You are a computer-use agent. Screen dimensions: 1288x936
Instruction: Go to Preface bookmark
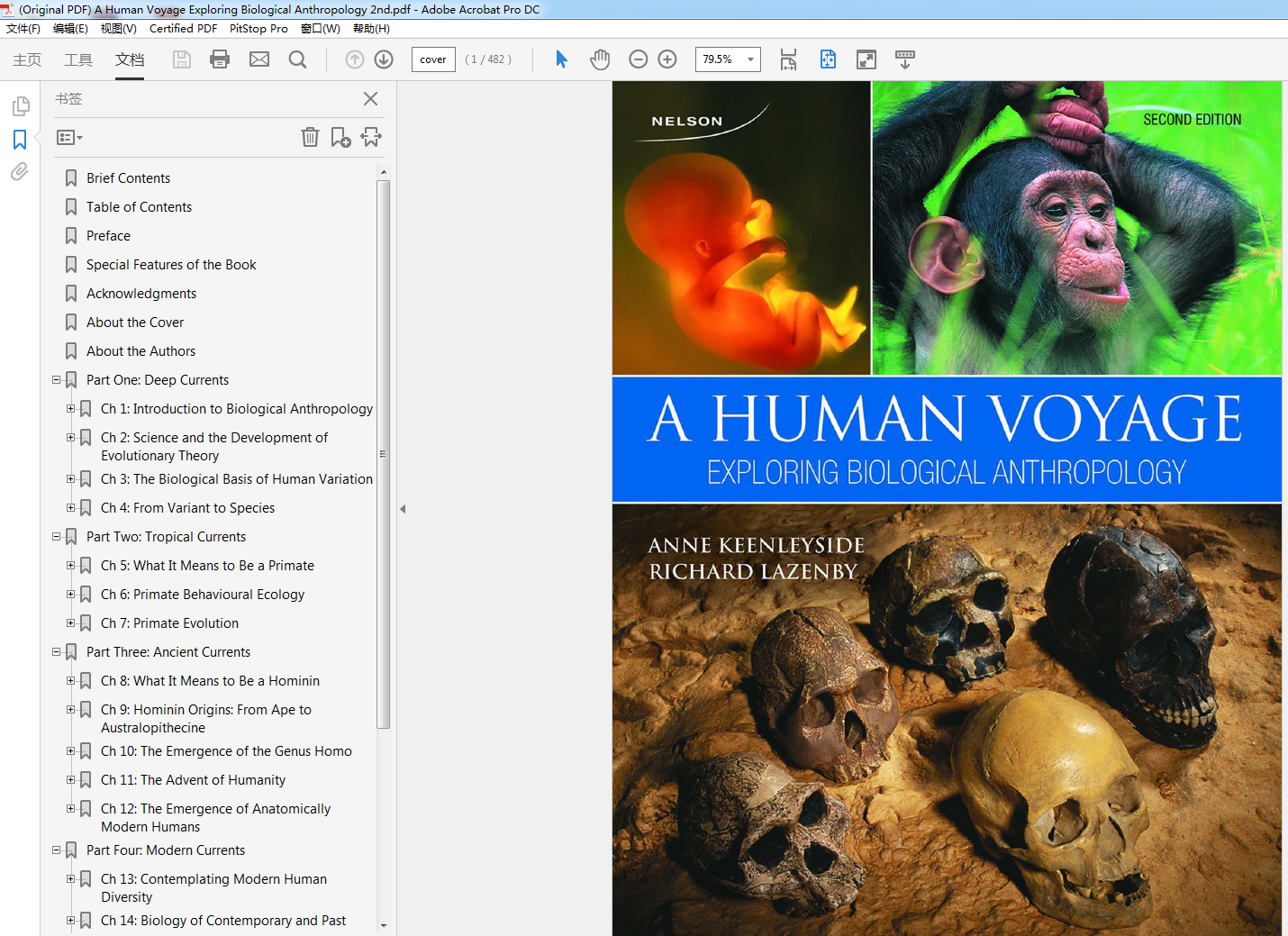coord(108,236)
